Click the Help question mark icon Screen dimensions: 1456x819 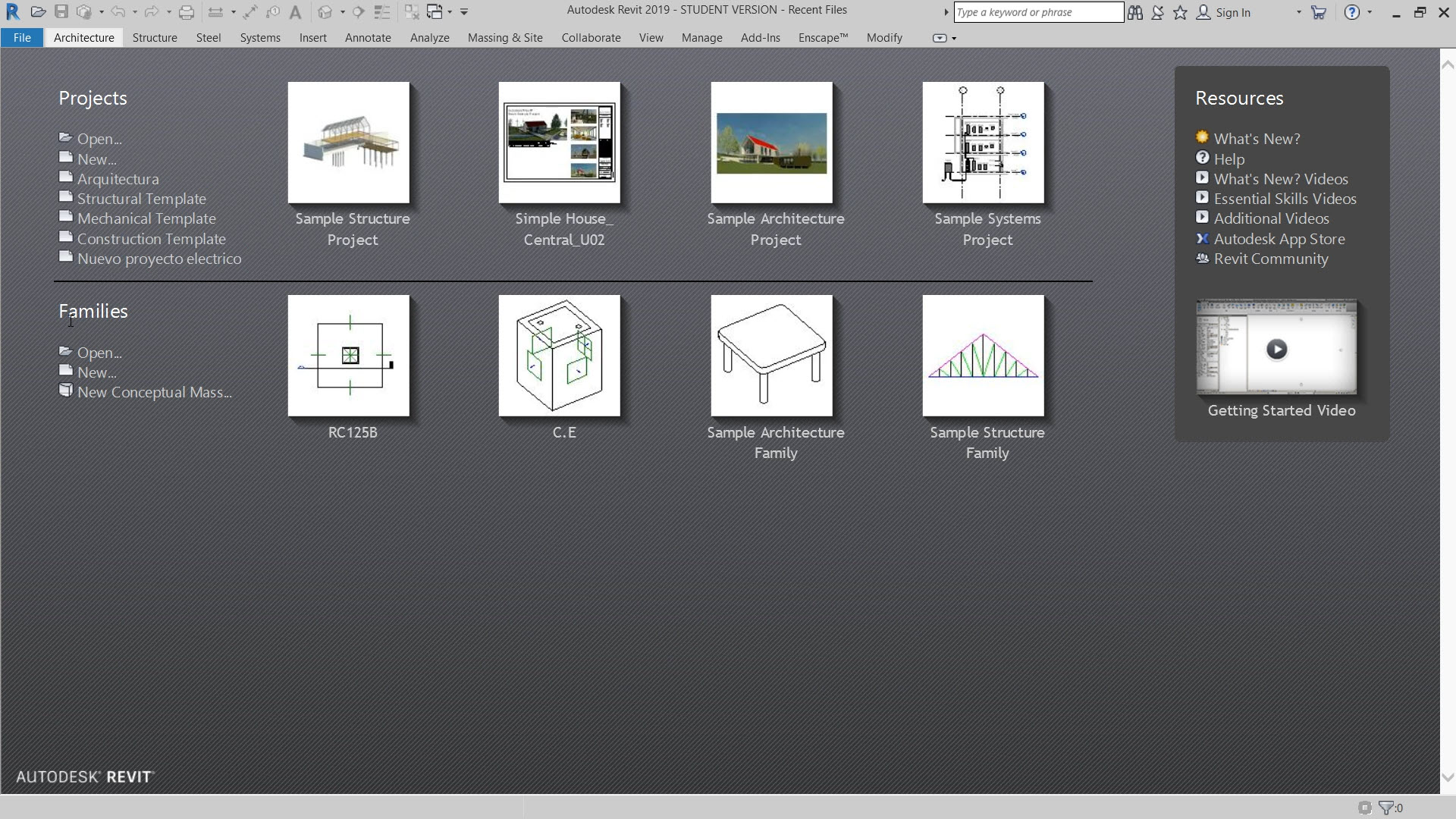(x=1352, y=13)
